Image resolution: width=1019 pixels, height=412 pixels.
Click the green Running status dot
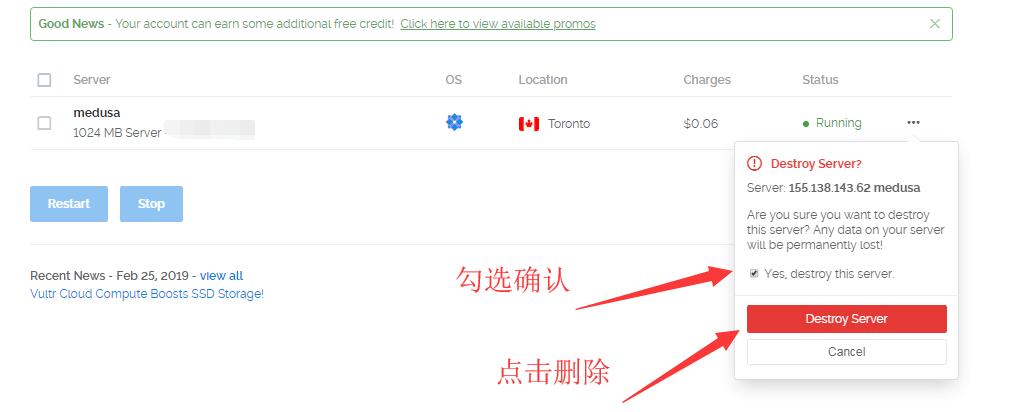[x=806, y=123]
